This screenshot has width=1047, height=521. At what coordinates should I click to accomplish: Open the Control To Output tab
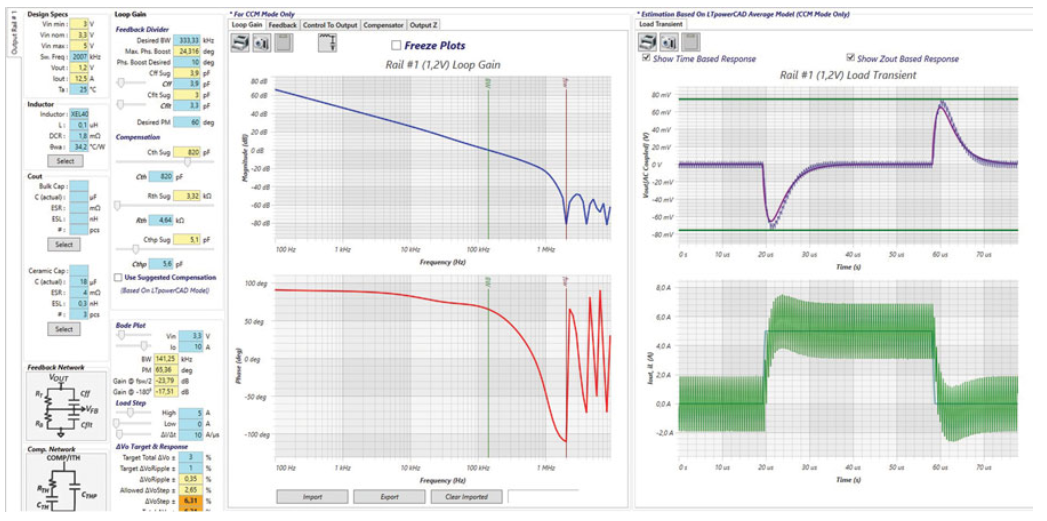point(328,23)
